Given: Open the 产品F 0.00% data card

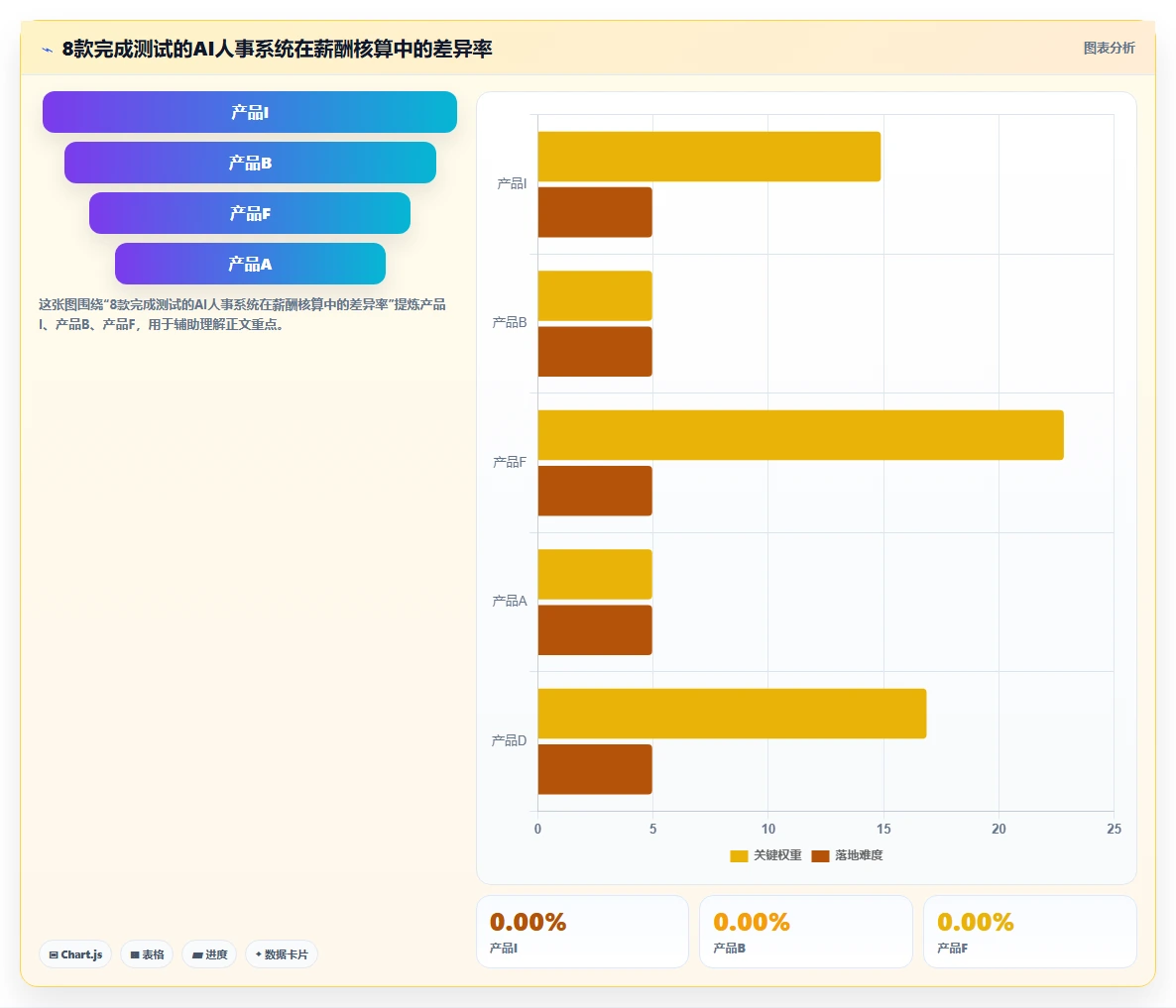Looking at the screenshot, I should pyautogui.click(x=1030, y=932).
